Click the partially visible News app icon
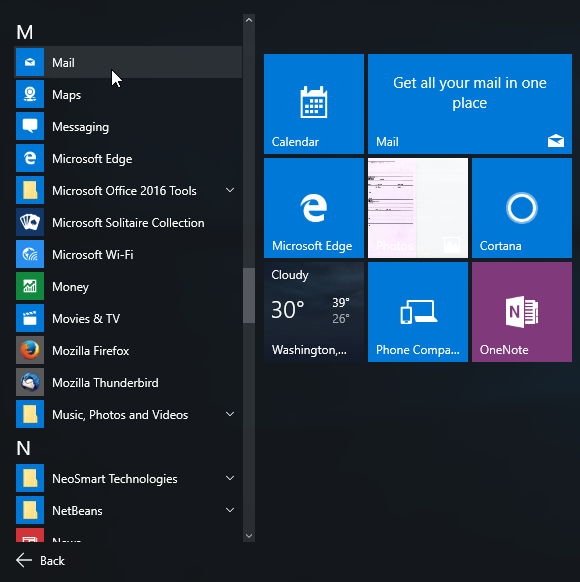The height and width of the screenshot is (582, 580). (x=30, y=535)
